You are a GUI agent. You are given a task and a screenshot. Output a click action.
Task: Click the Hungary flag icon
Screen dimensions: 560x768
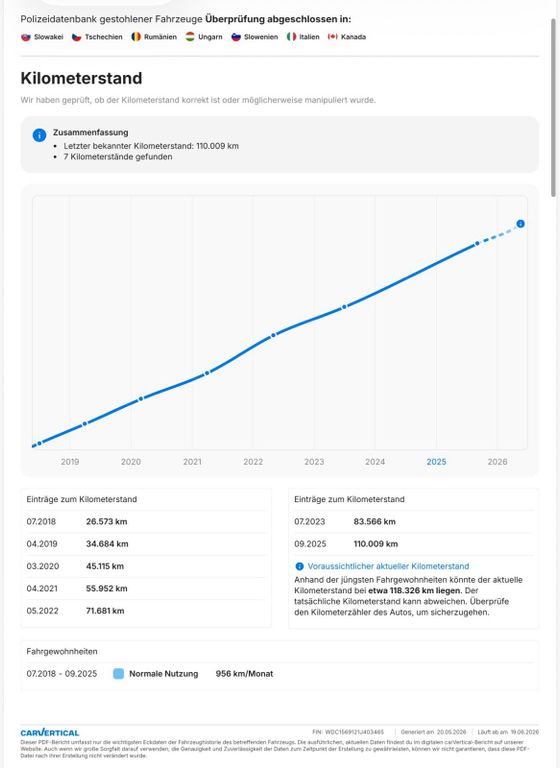click(x=190, y=37)
